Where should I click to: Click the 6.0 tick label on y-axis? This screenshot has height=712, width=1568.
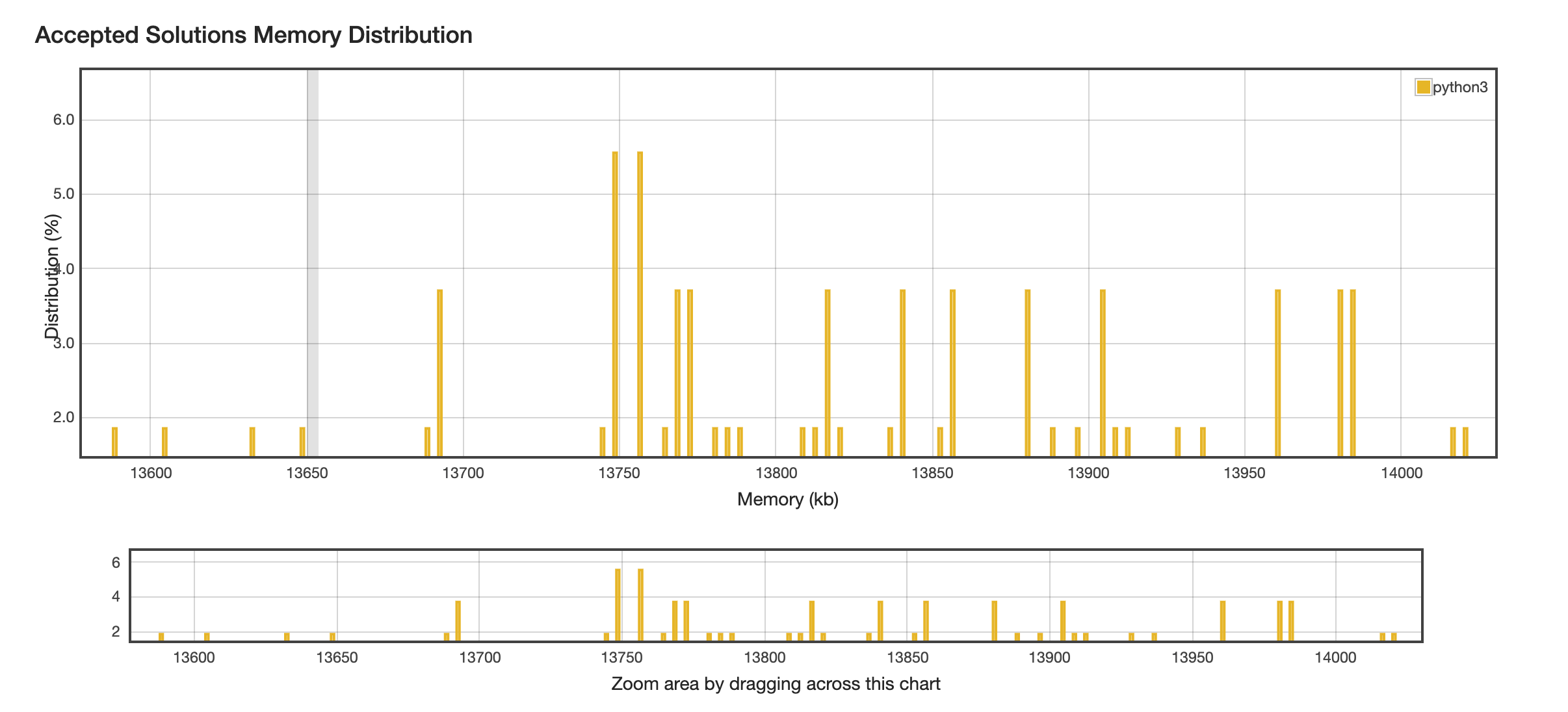coord(64,120)
